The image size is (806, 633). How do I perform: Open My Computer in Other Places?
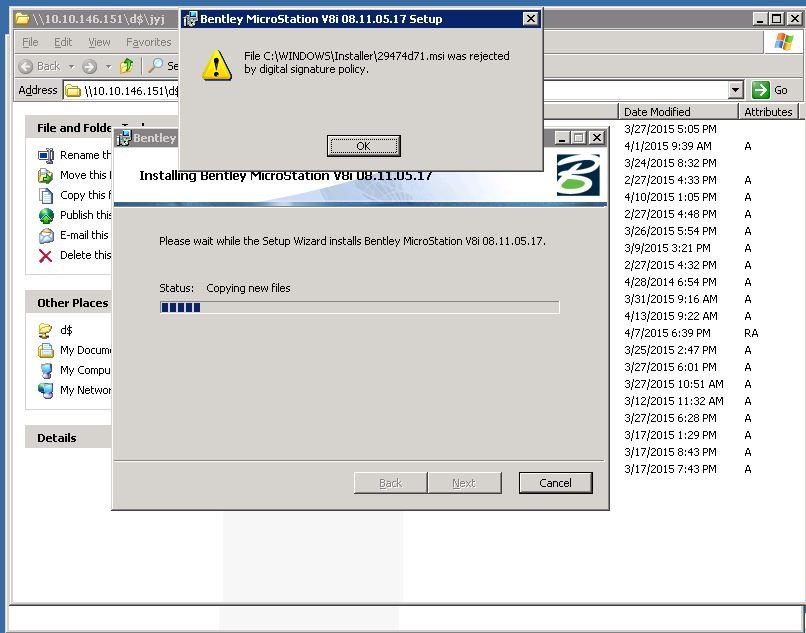(85, 370)
